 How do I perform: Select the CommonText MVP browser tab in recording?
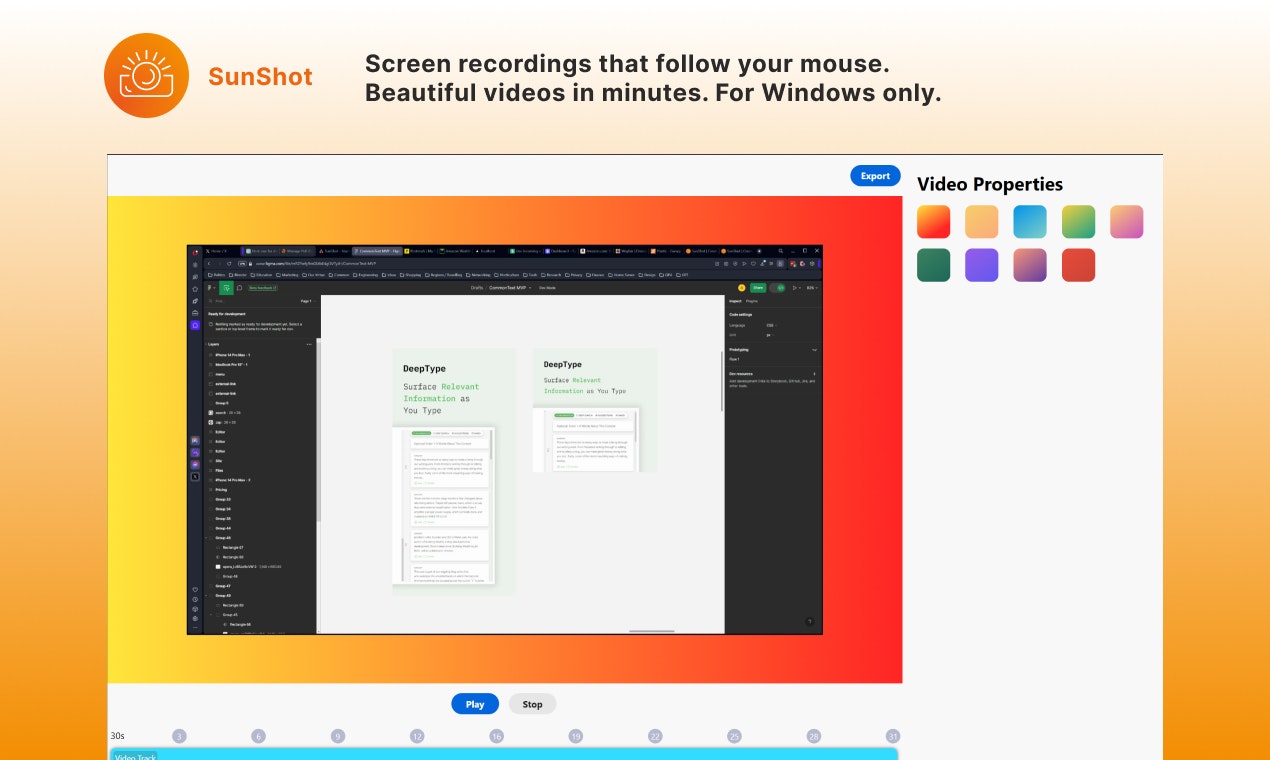coord(376,251)
